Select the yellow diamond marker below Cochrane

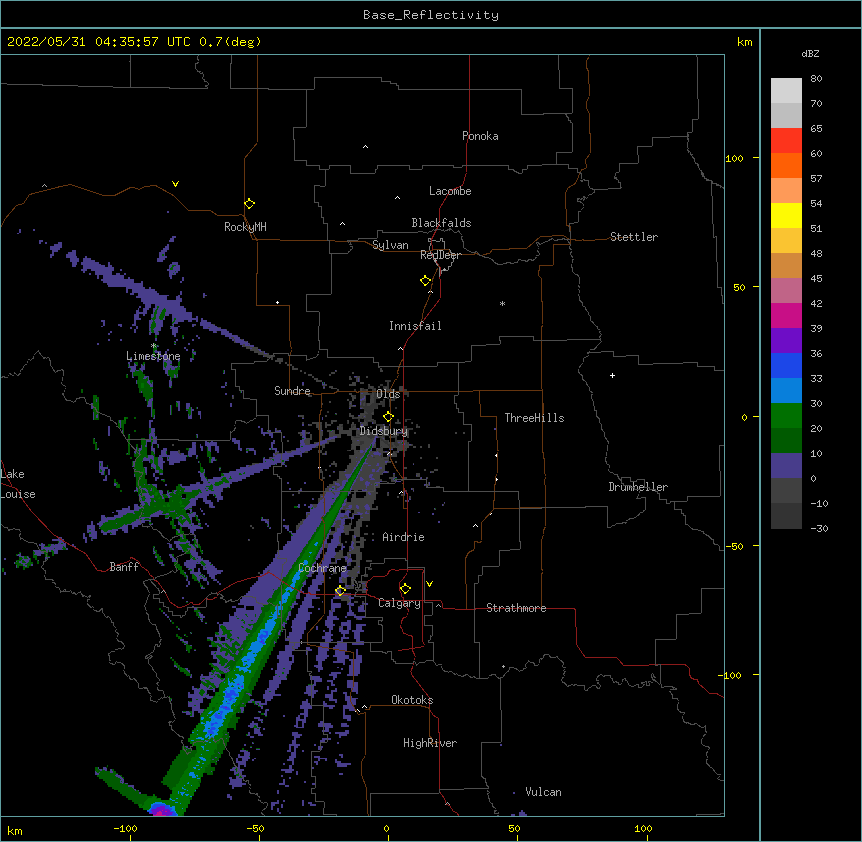[x=340, y=591]
